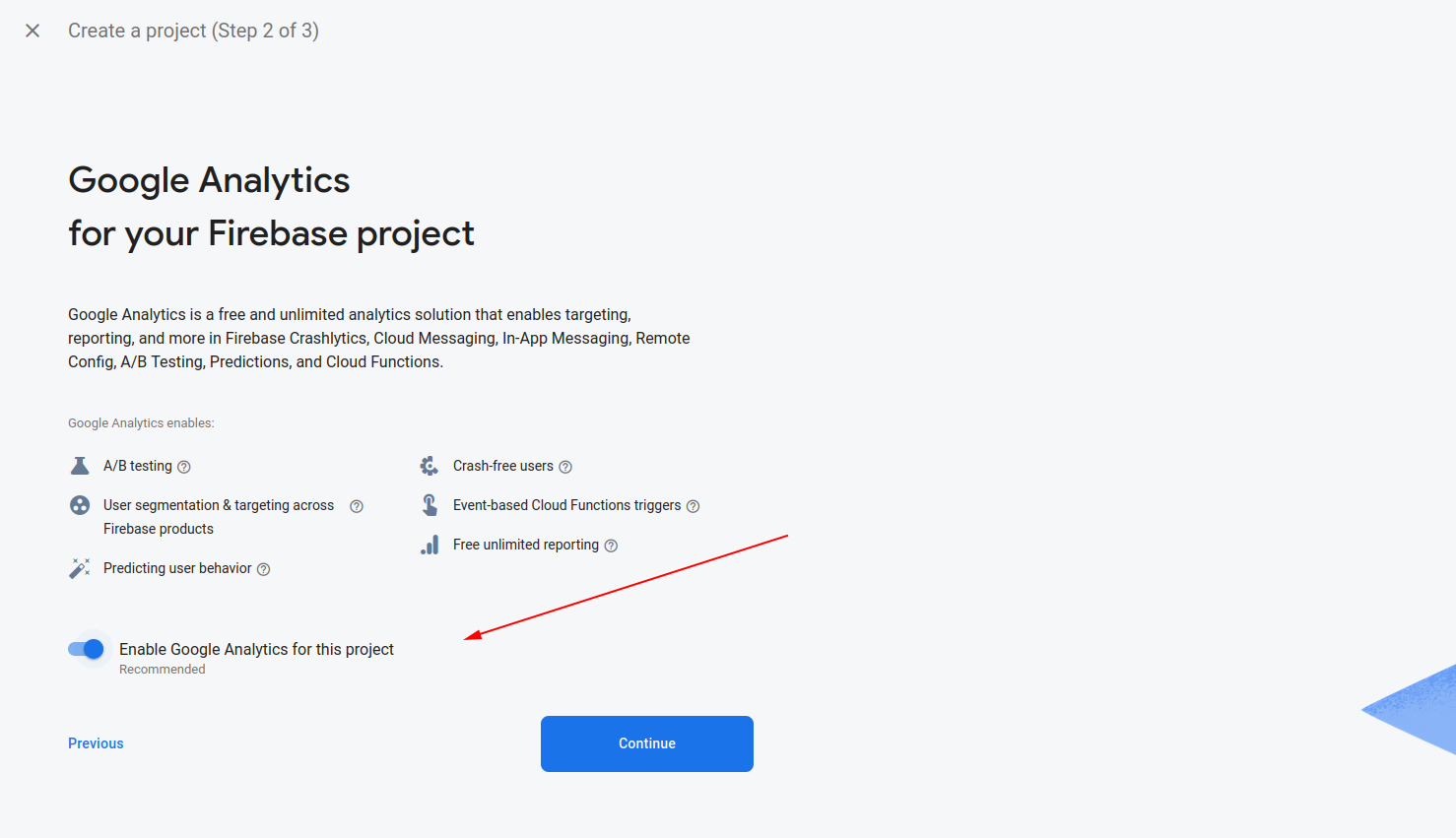Viewport: 1456px width, 838px height.
Task: Click the Predicting user behavior wand icon
Action: pyautogui.click(x=80, y=567)
